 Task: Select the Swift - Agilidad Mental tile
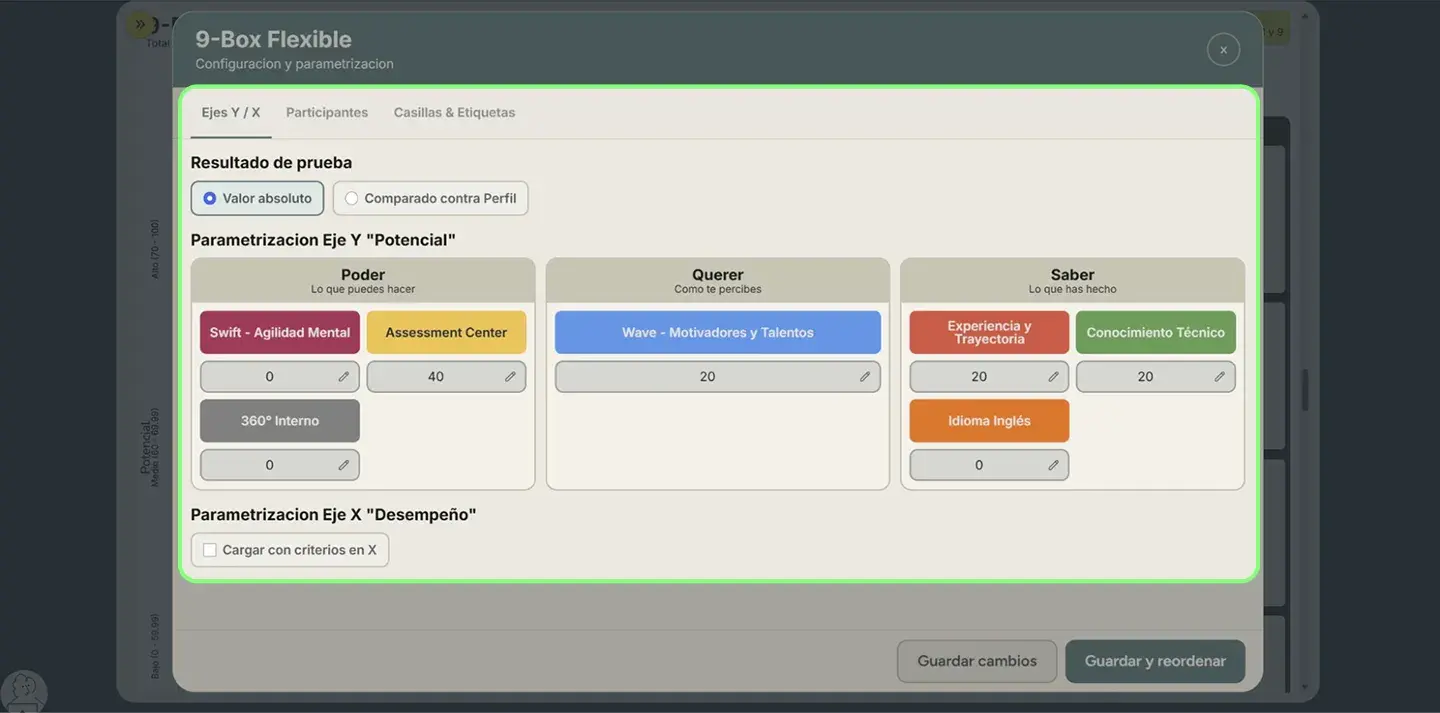[280, 332]
